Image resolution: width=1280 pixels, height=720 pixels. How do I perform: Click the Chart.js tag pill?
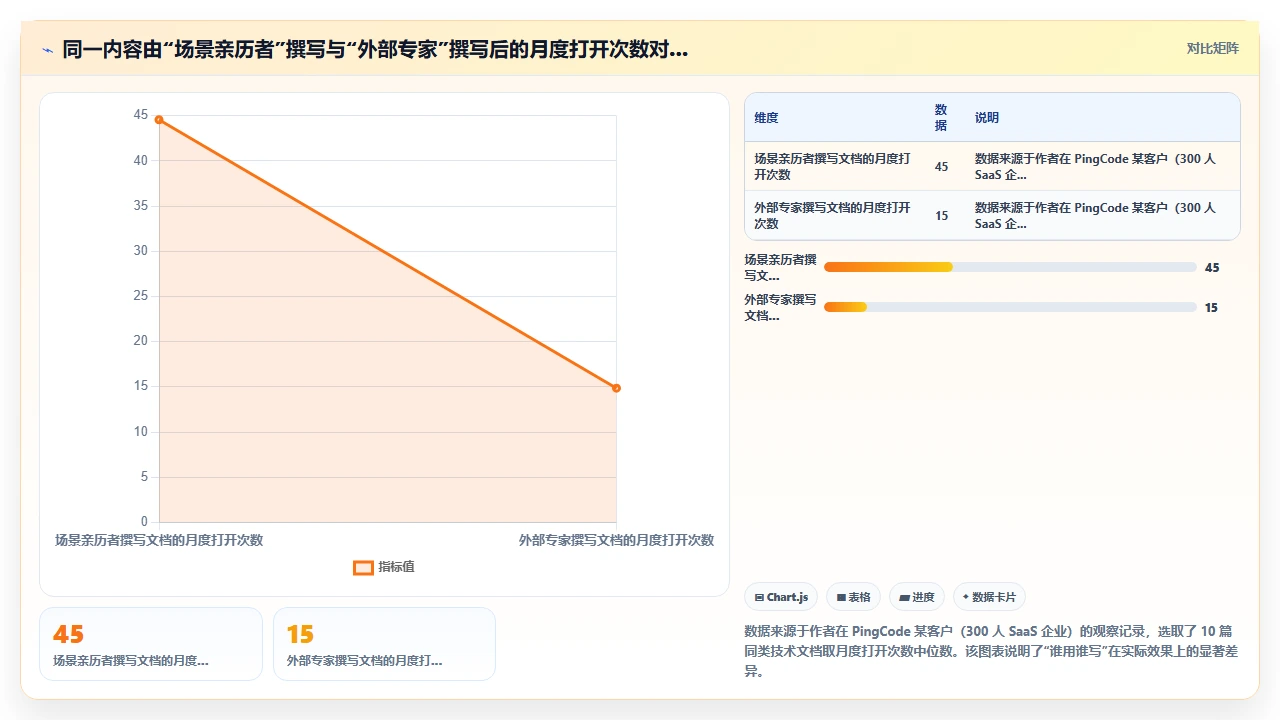tap(781, 597)
